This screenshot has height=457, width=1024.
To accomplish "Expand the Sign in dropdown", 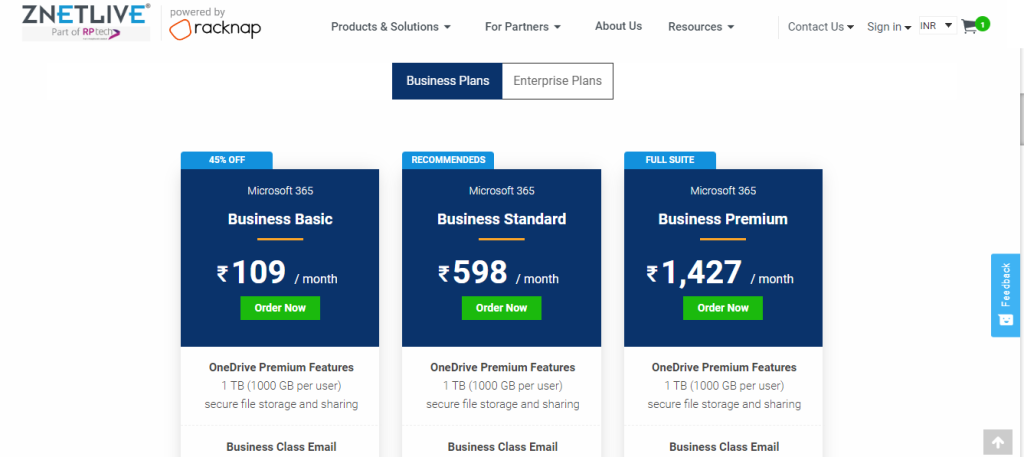I will [x=889, y=27].
